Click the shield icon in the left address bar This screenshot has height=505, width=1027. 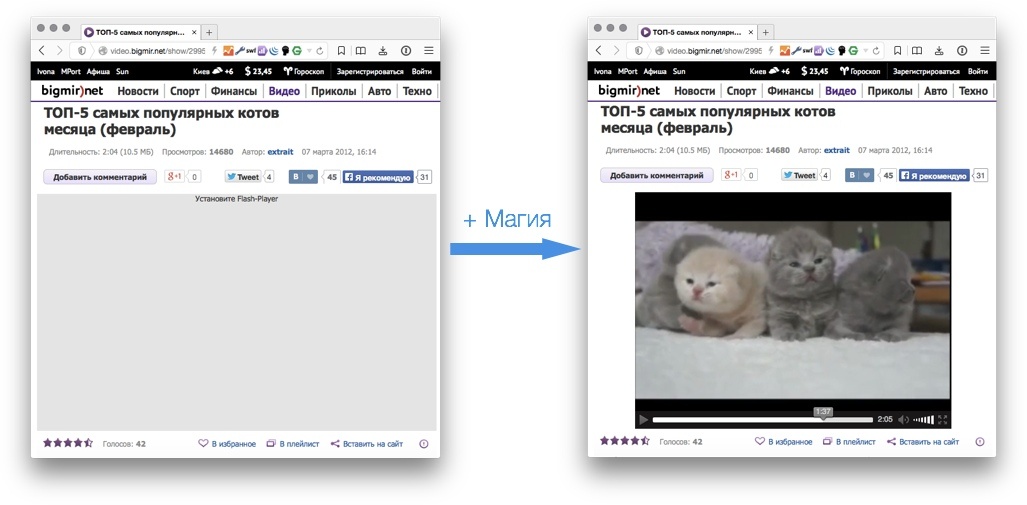[82, 50]
